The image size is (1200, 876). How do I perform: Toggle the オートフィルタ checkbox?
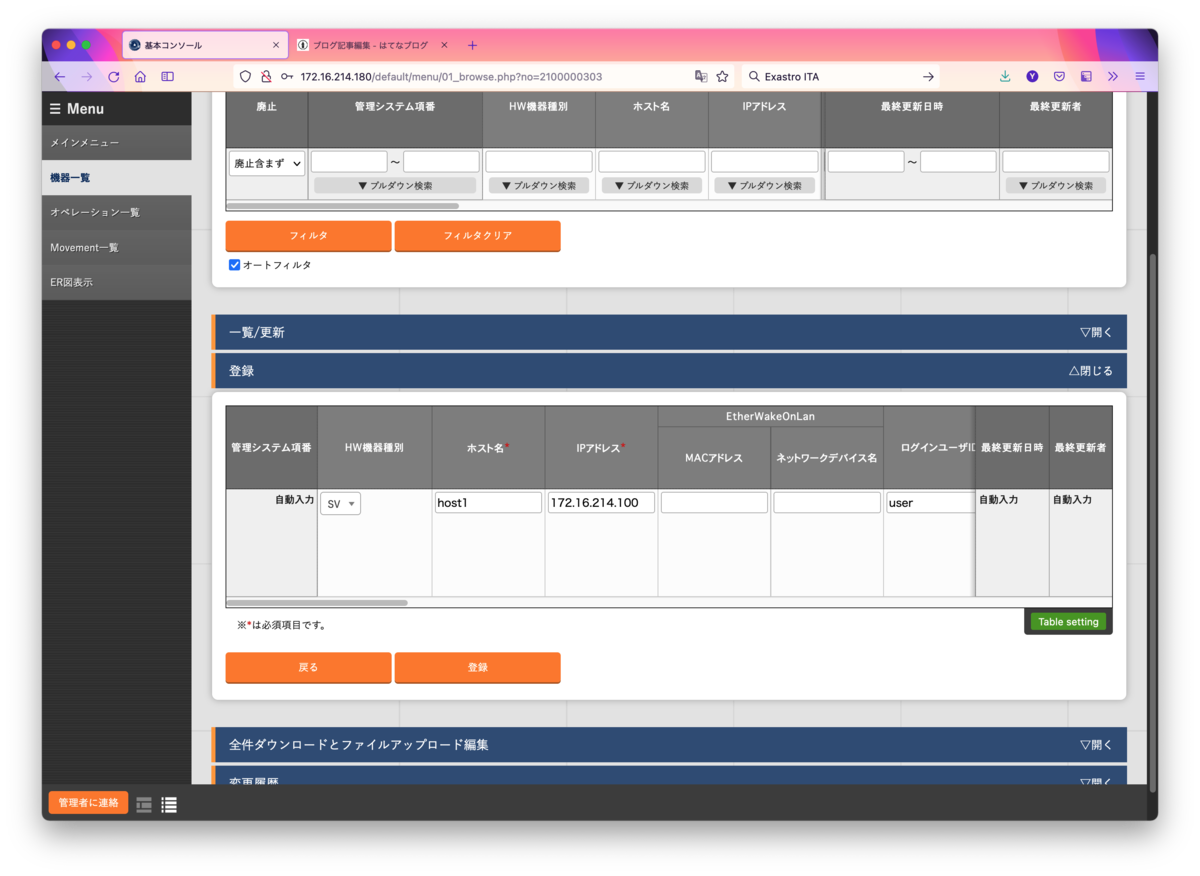click(234, 265)
